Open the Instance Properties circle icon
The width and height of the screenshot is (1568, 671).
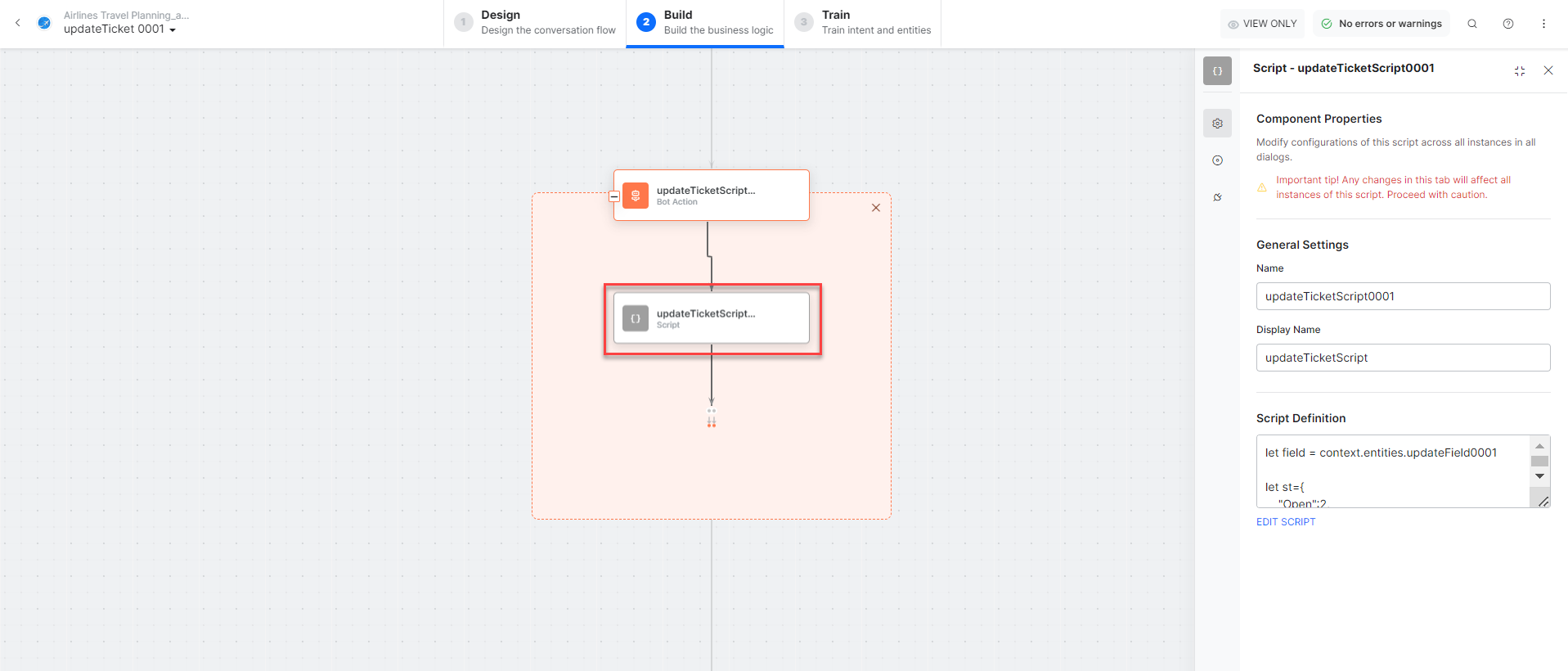(1217, 160)
